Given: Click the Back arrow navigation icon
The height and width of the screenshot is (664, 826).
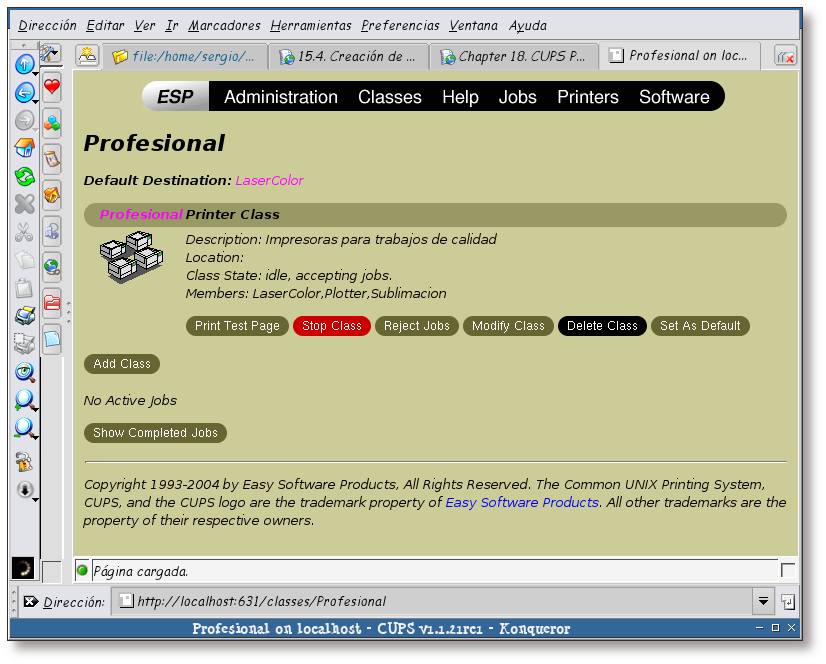Looking at the screenshot, I should click(x=25, y=93).
